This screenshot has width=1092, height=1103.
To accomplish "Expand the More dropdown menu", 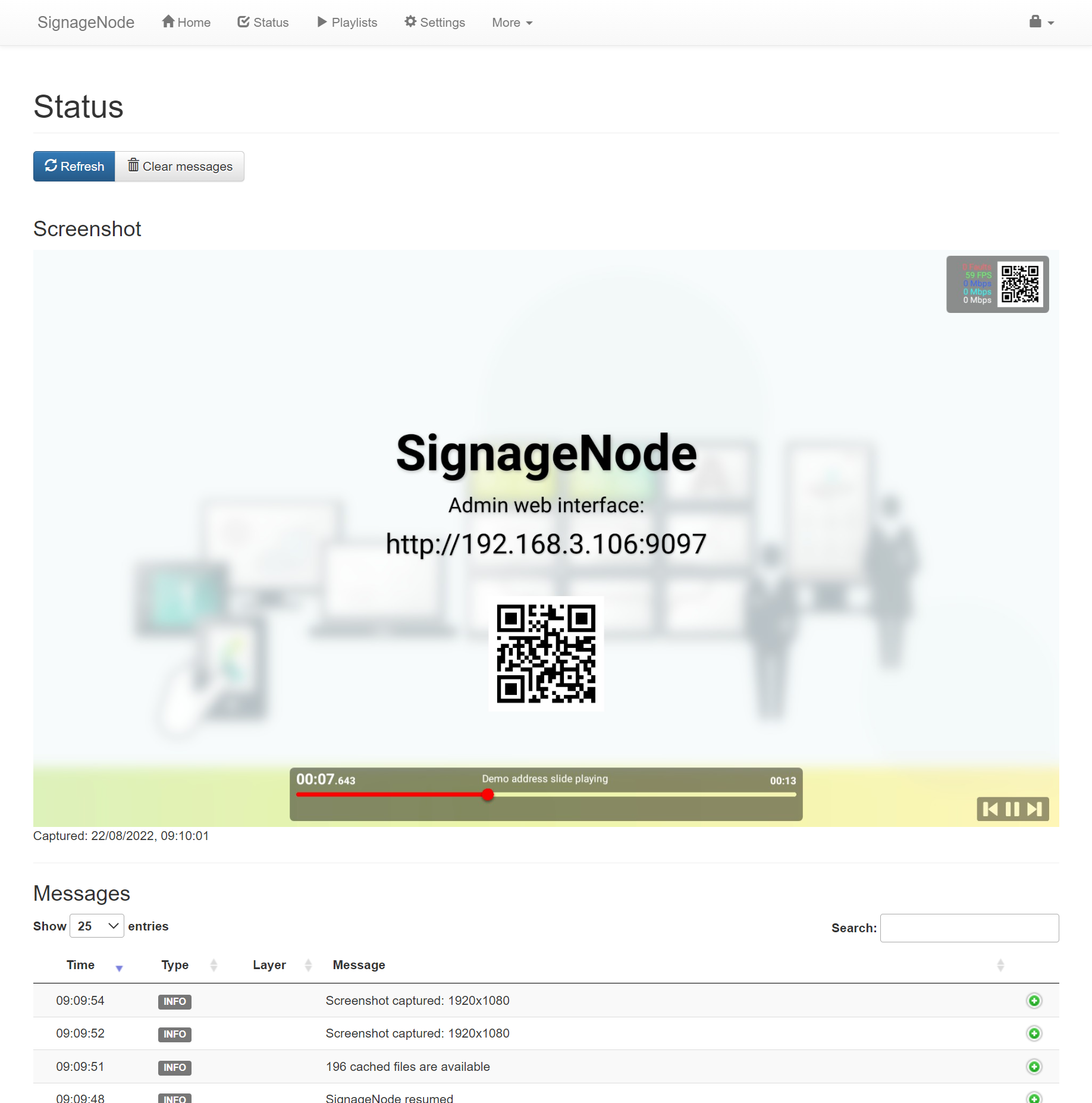I will click(512, 23).
